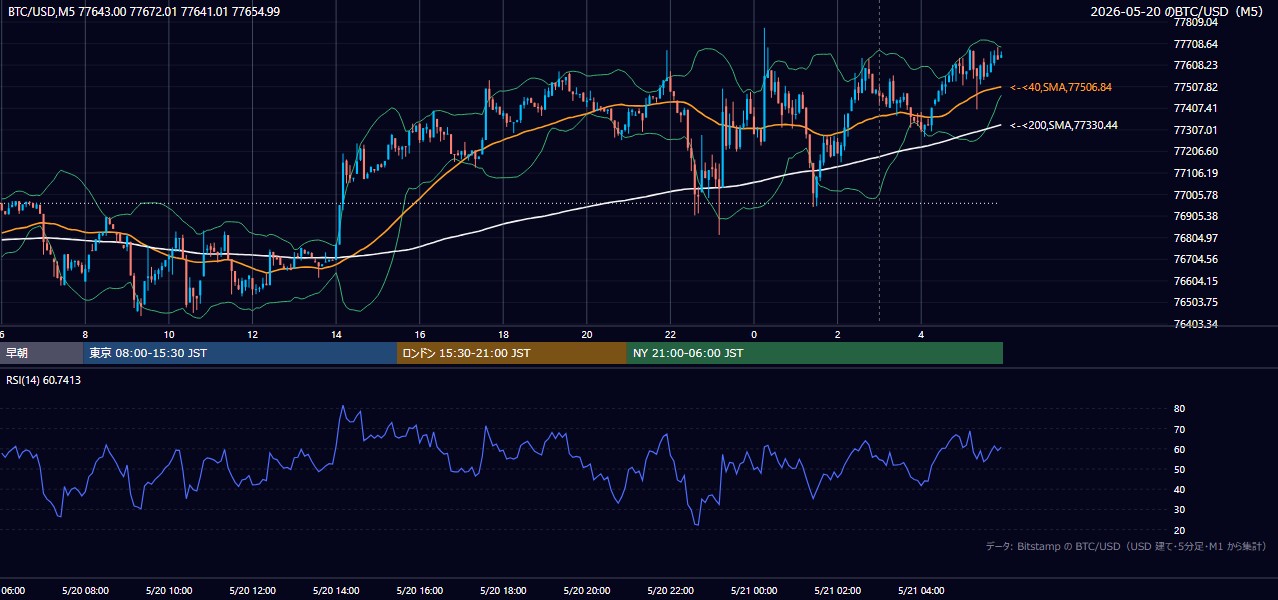Screen dimensions: 1278x600
Task: Click price axis label 76905.38
Action: pyautogui.click(x=1197, y=216)
